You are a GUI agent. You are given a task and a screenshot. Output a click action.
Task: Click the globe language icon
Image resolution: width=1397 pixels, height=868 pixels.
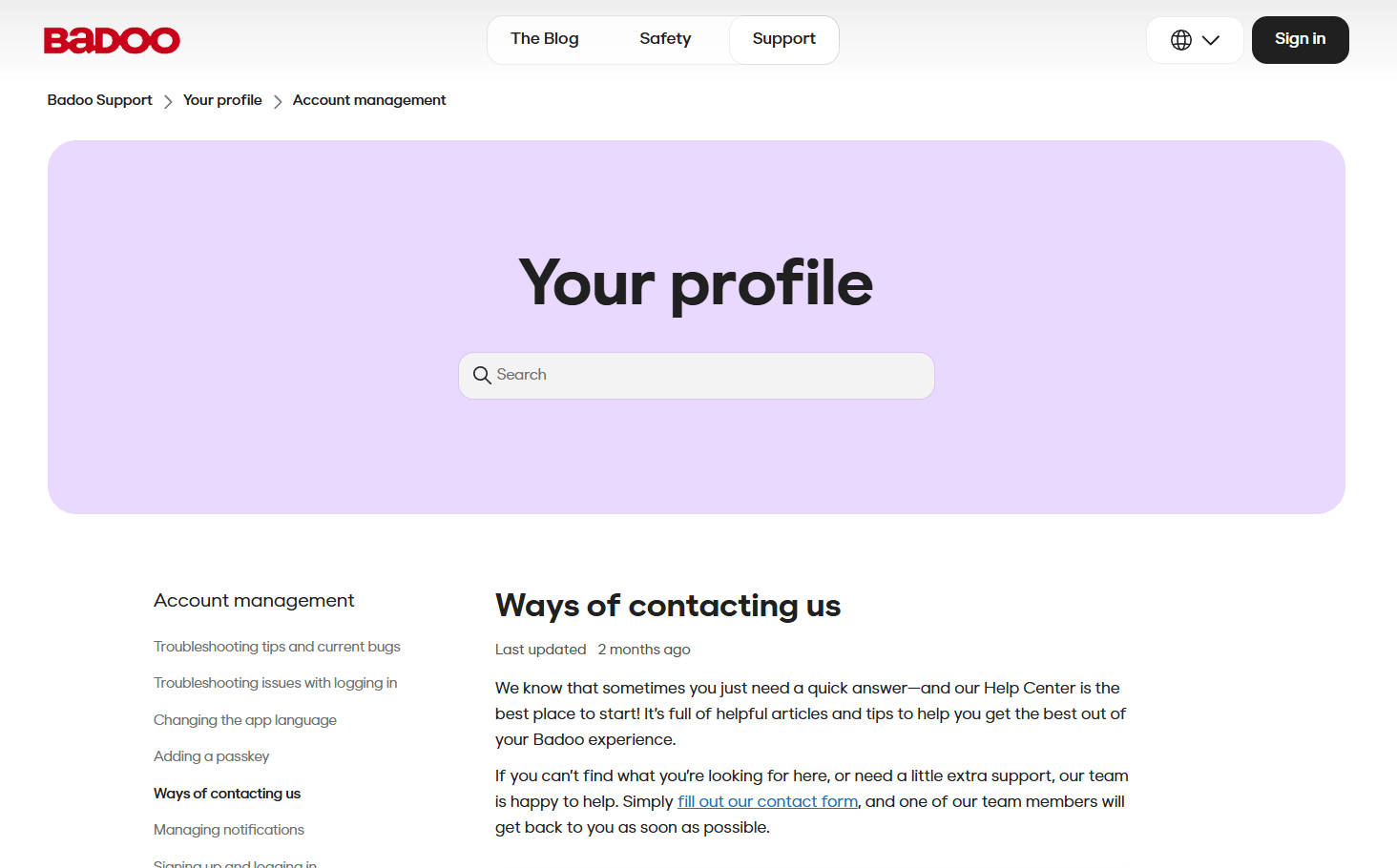1181,40
